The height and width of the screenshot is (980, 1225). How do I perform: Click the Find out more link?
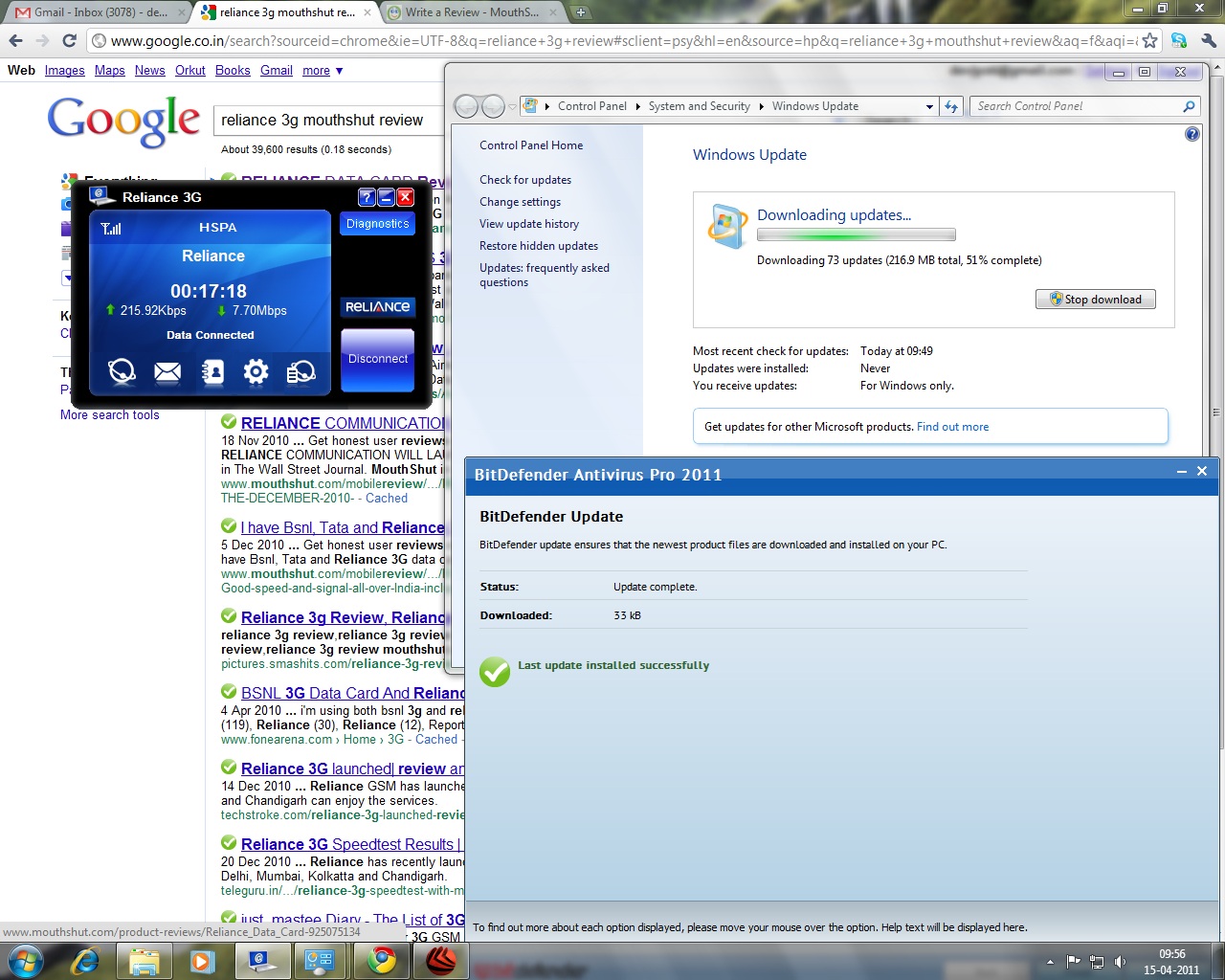click(952, 427)
